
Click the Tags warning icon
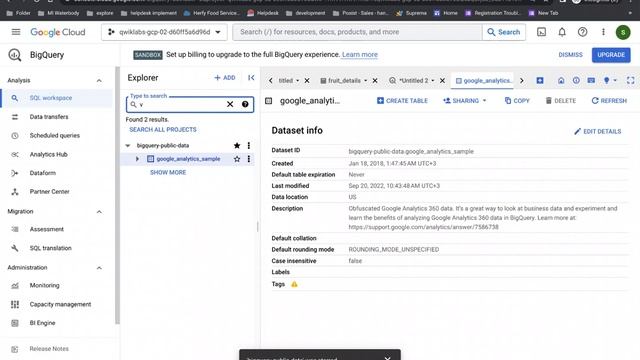[294, 284]
